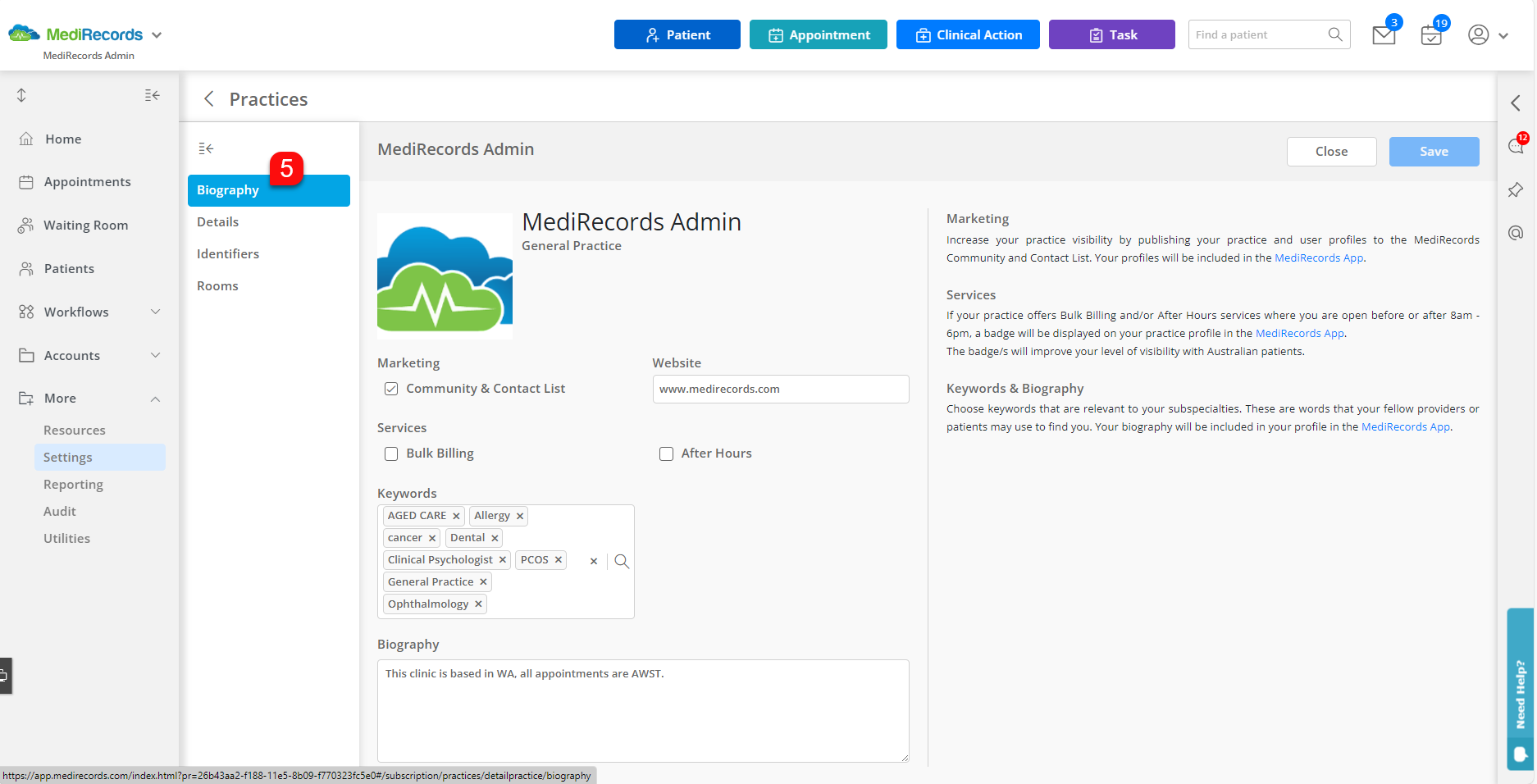Click the Patient button
The width and height of the screenshot is (1537, 784).
(x=677, y=34)
